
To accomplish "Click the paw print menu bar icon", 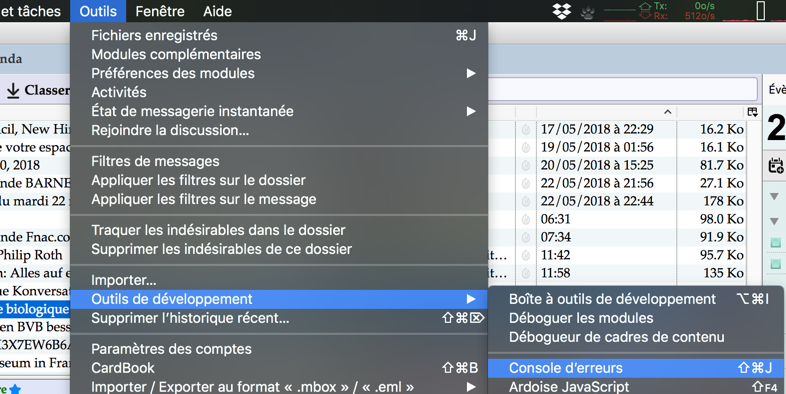I will (587, 12).
